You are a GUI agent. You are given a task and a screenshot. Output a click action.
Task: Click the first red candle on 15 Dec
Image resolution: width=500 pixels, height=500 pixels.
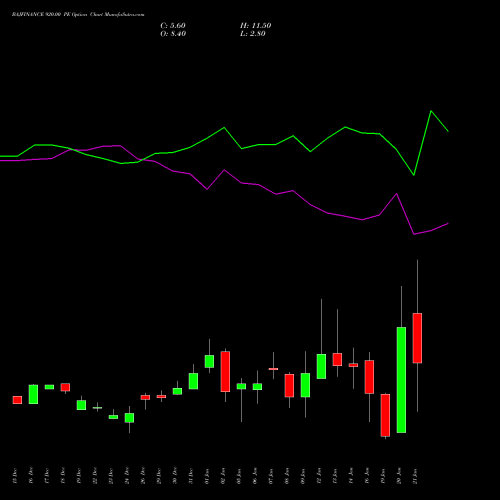pos(17,400)
